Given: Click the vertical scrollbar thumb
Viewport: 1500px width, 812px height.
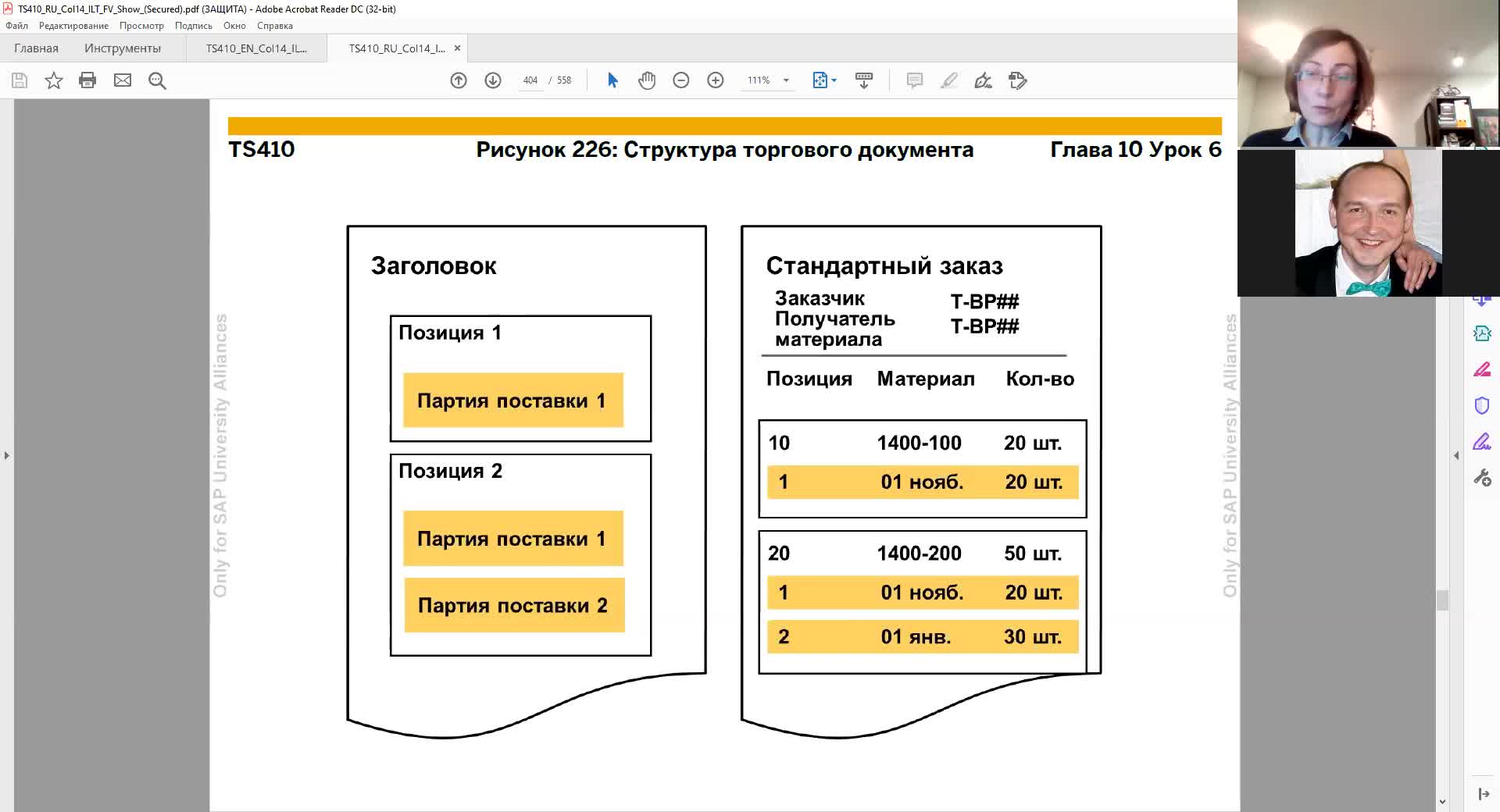Looking at the screenshot, I should point(1442,600).
